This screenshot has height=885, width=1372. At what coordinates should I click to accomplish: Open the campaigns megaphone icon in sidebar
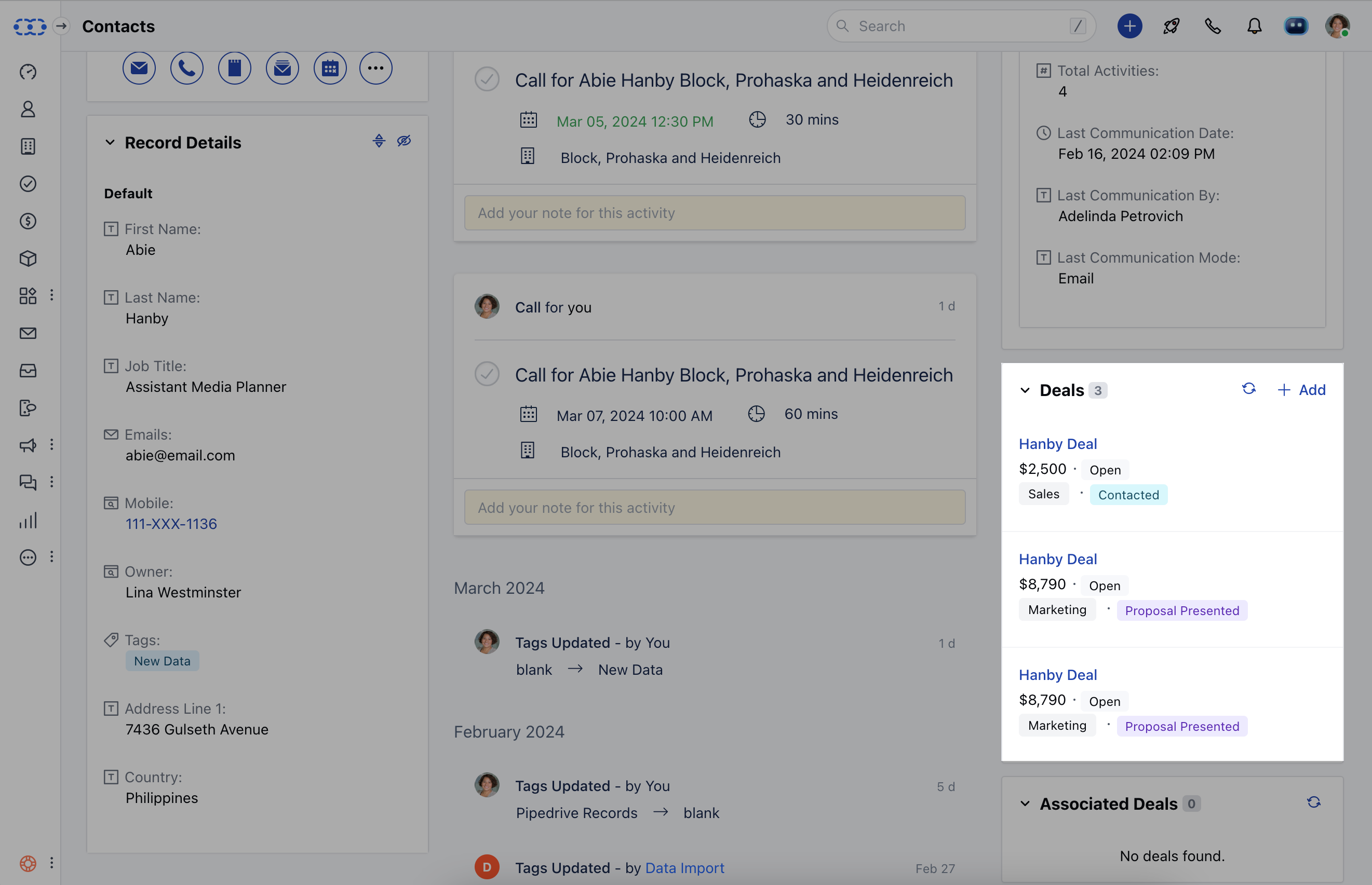pos(28,445)
